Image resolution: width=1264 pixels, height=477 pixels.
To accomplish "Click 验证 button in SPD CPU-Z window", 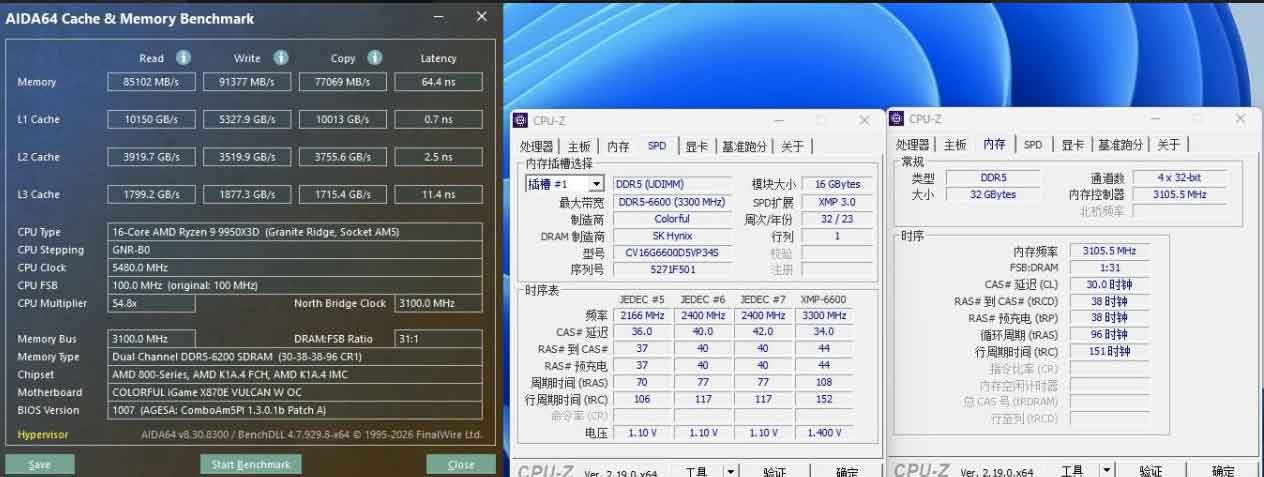I will (774, 471).
